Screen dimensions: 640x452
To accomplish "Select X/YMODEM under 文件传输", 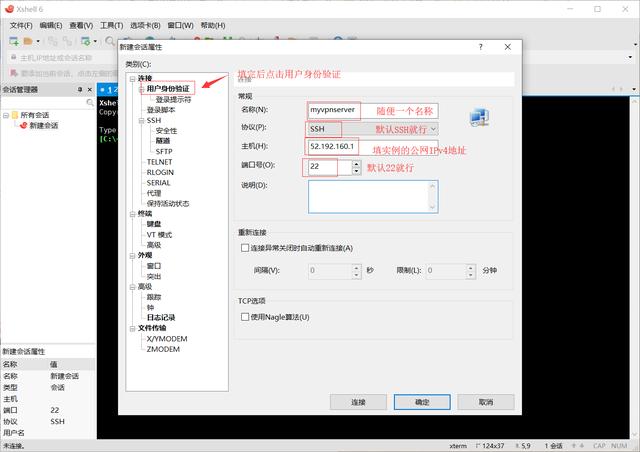I will pyautogui.click(x=167, y=338).
